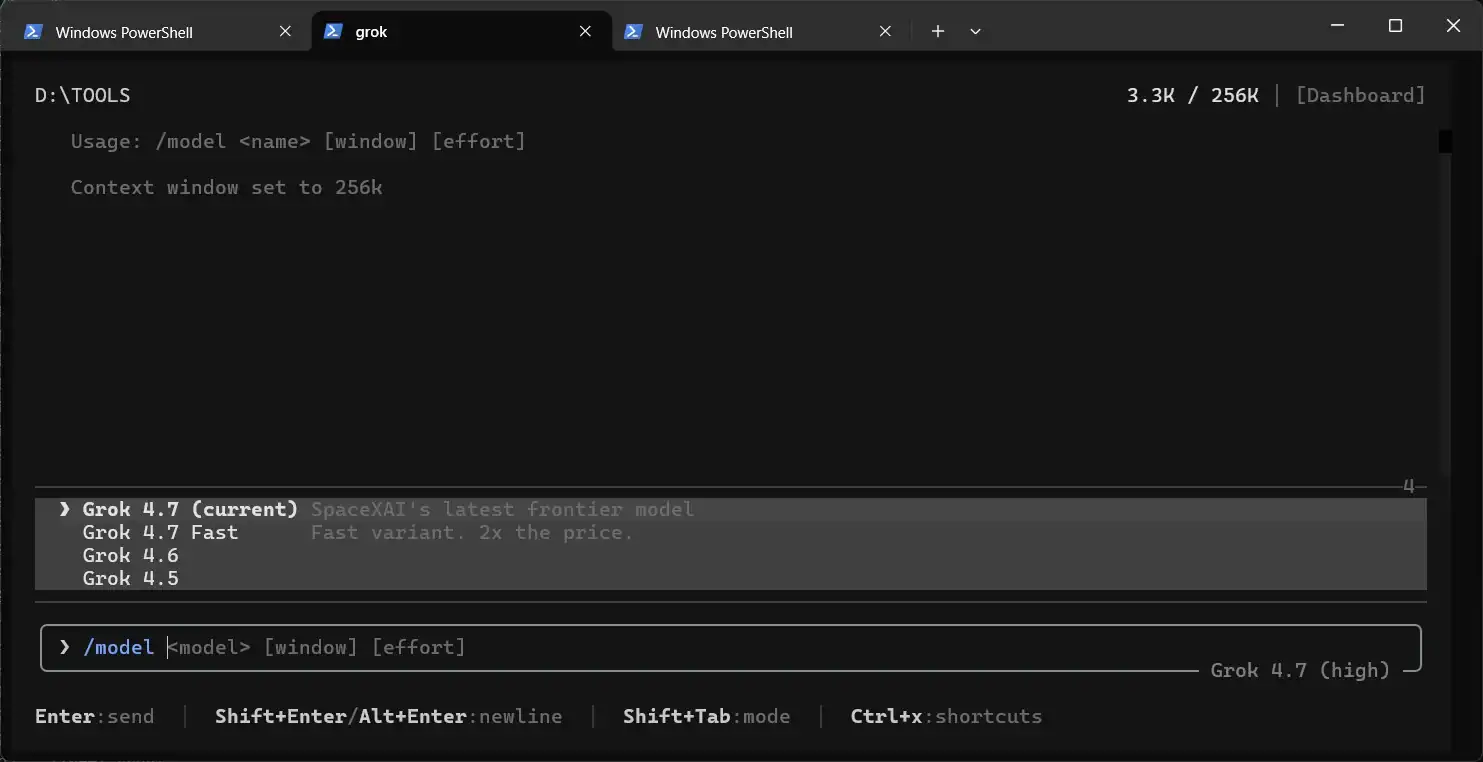
Task: Click the PowerShell icon on first tab
Action: click(x=33, y=32)
